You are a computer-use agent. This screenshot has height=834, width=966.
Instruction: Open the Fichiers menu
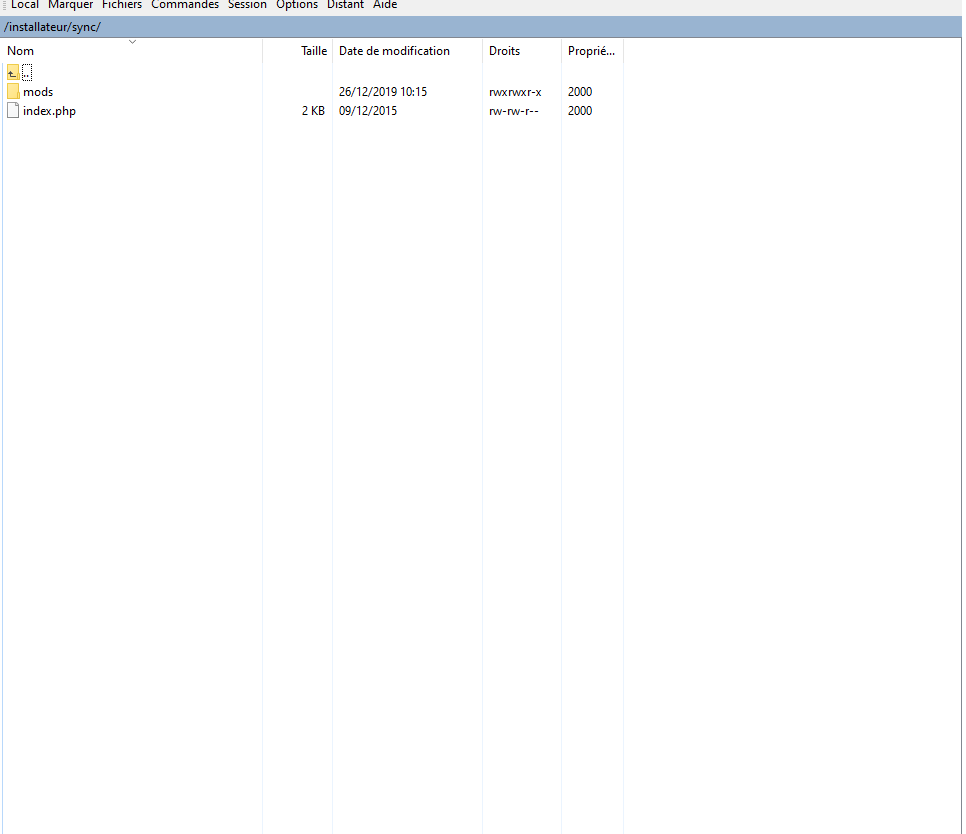coord(122,5)
